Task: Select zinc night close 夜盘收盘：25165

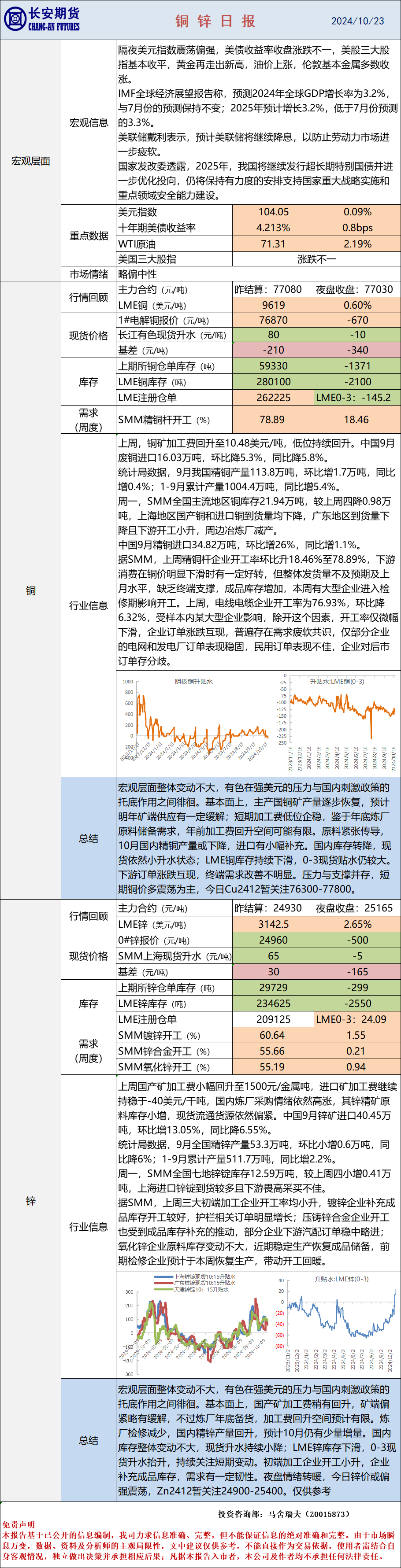Action: point(355,908)
